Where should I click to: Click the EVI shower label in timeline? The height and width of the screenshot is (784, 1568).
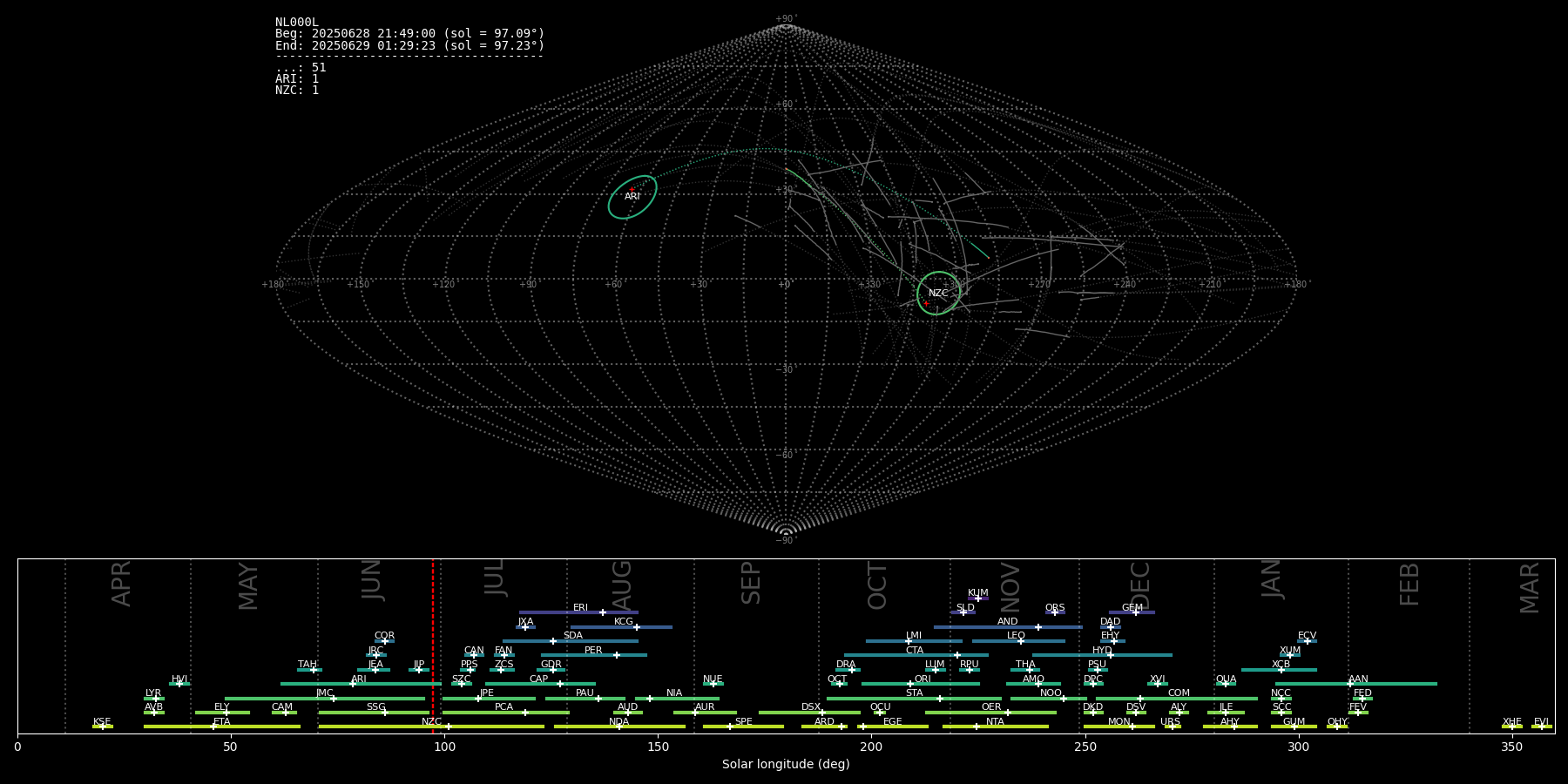1541,722
